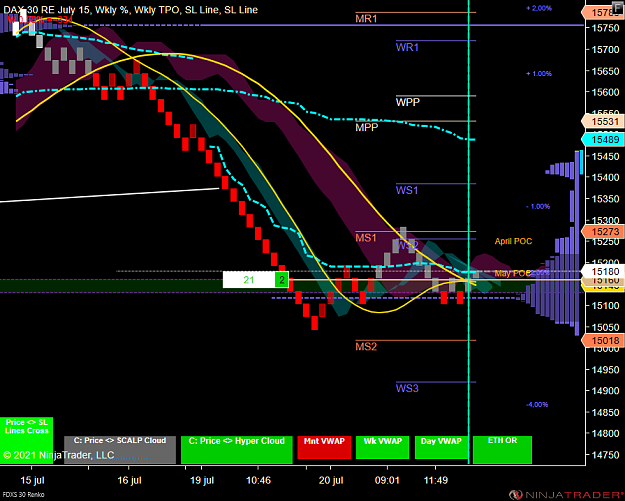Toggle the C: Price <> SCALP Cloud button

coord(120,450)
